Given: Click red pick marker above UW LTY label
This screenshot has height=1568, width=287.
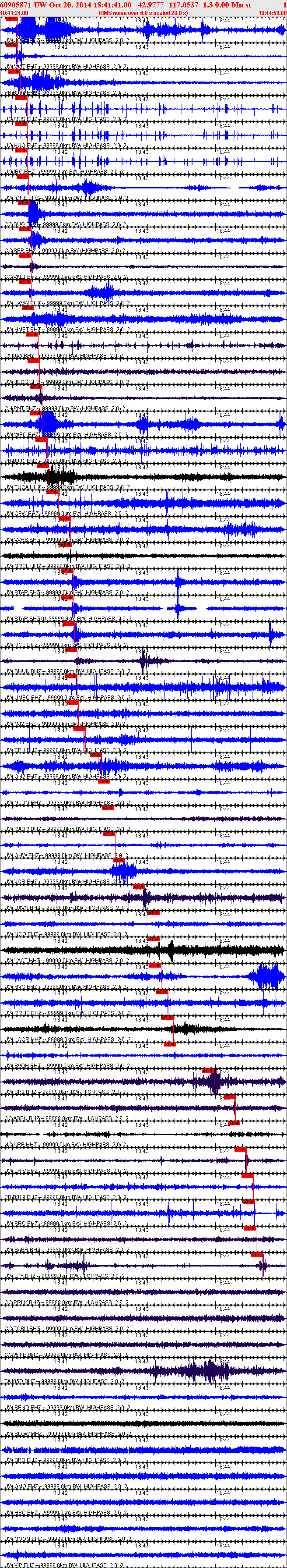Looking at the screenshot, I should click(x=257, y=1255).
